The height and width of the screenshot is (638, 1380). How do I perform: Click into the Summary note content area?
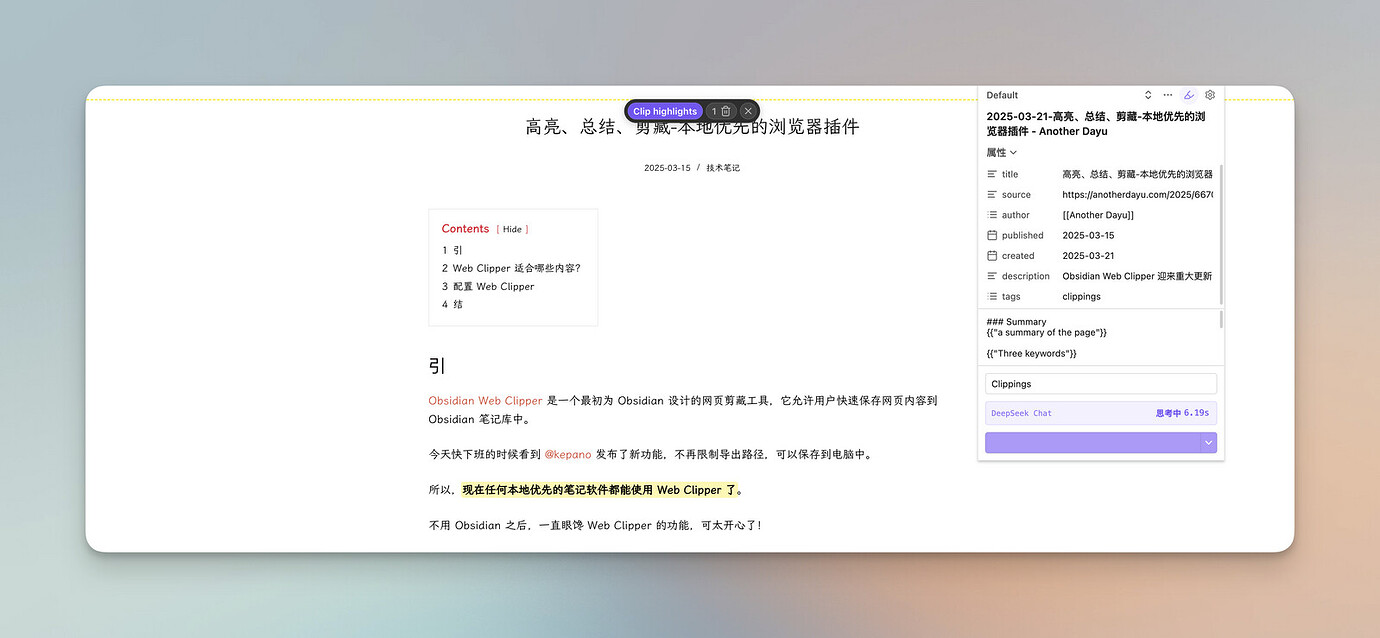click(x=1098, y=338)
